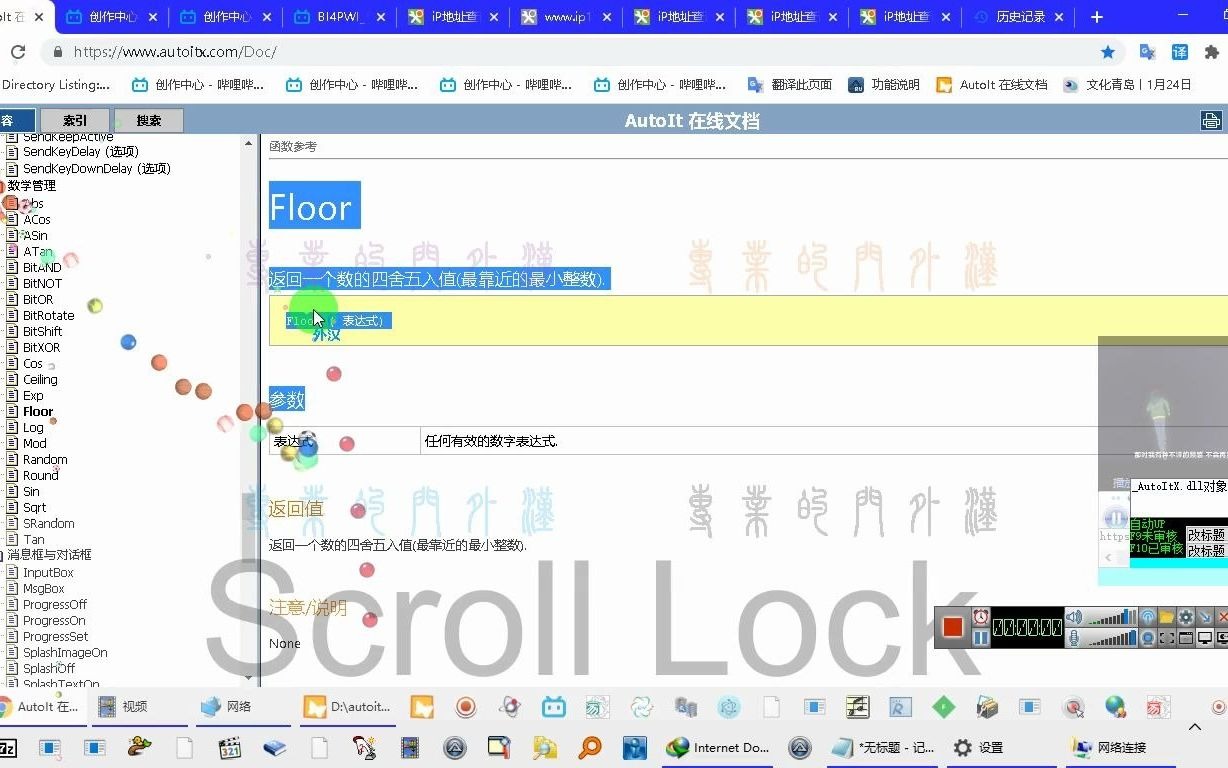The image size is (1228, 768).
Task: Pause the screen recording
Action: click(982, 637)
